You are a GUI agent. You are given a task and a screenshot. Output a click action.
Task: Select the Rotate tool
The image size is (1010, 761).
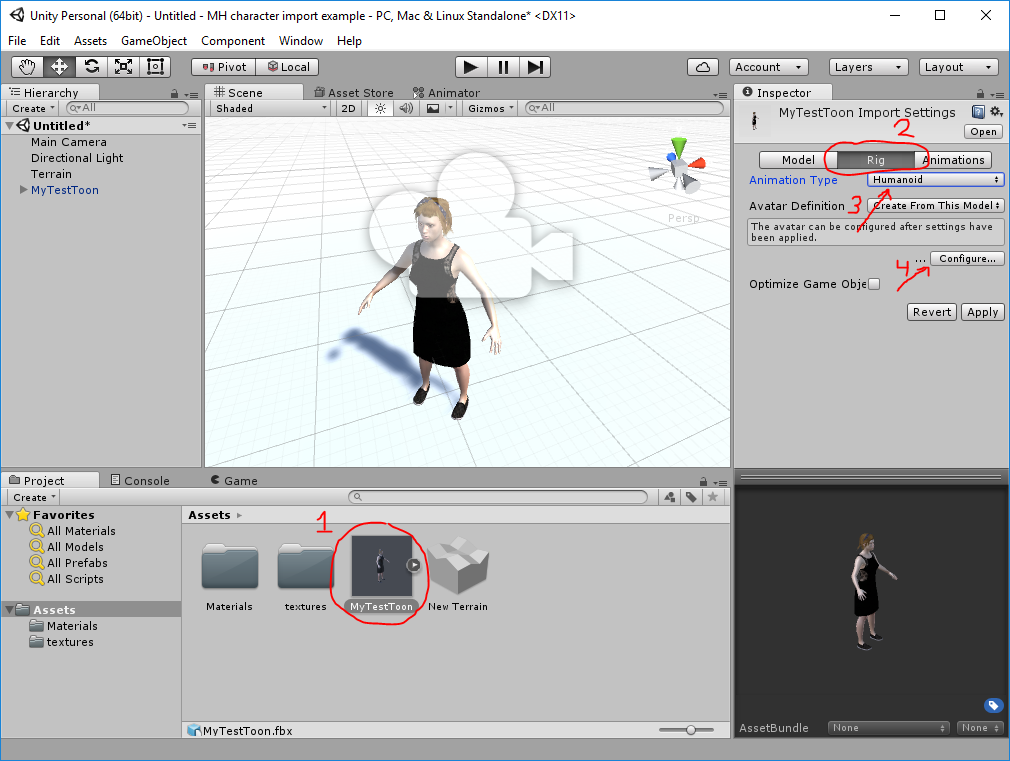pos(91,67)
